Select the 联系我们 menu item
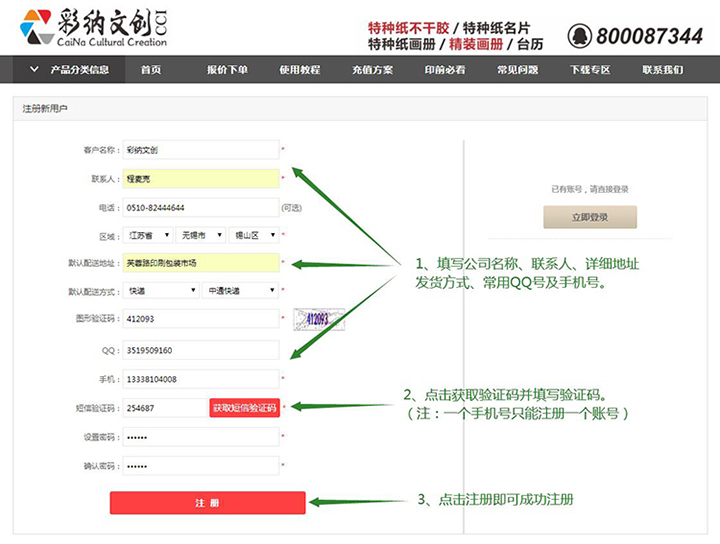Image resolution: width=720 pixels, height=544 pixels. (x=662, y=70)
